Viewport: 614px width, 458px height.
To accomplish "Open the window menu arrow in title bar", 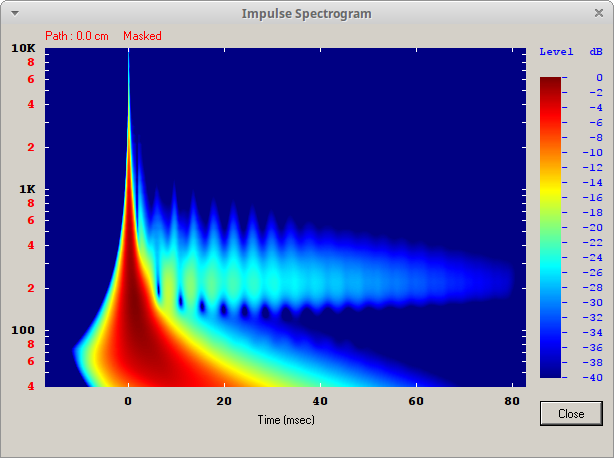I will click(x=15, y=13).
